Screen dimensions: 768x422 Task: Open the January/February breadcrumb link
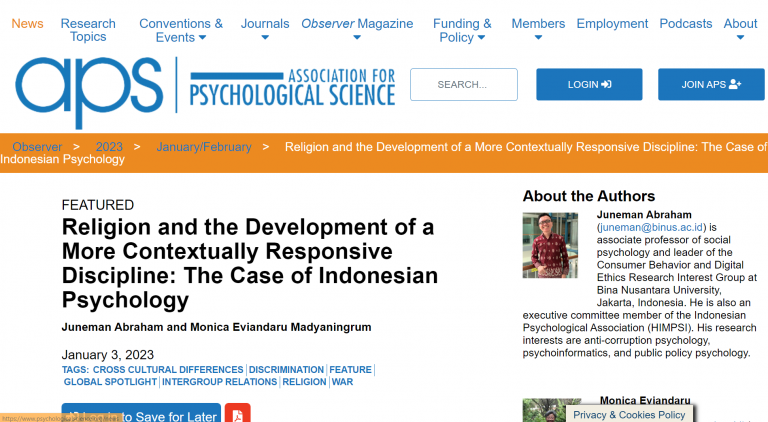pyautogui.click(x=204, y=147)
